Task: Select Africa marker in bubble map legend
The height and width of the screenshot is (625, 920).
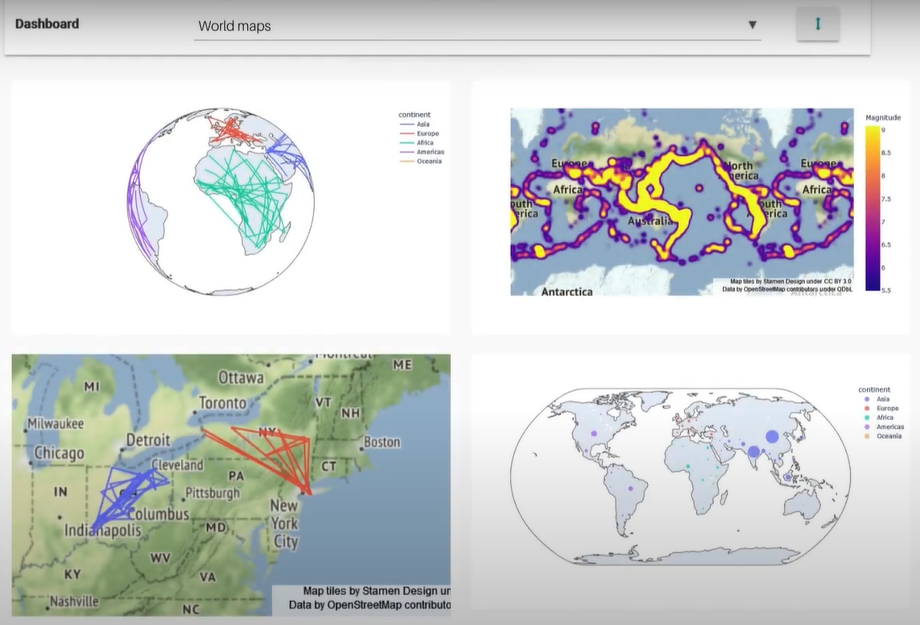Action: pos(885,418)
